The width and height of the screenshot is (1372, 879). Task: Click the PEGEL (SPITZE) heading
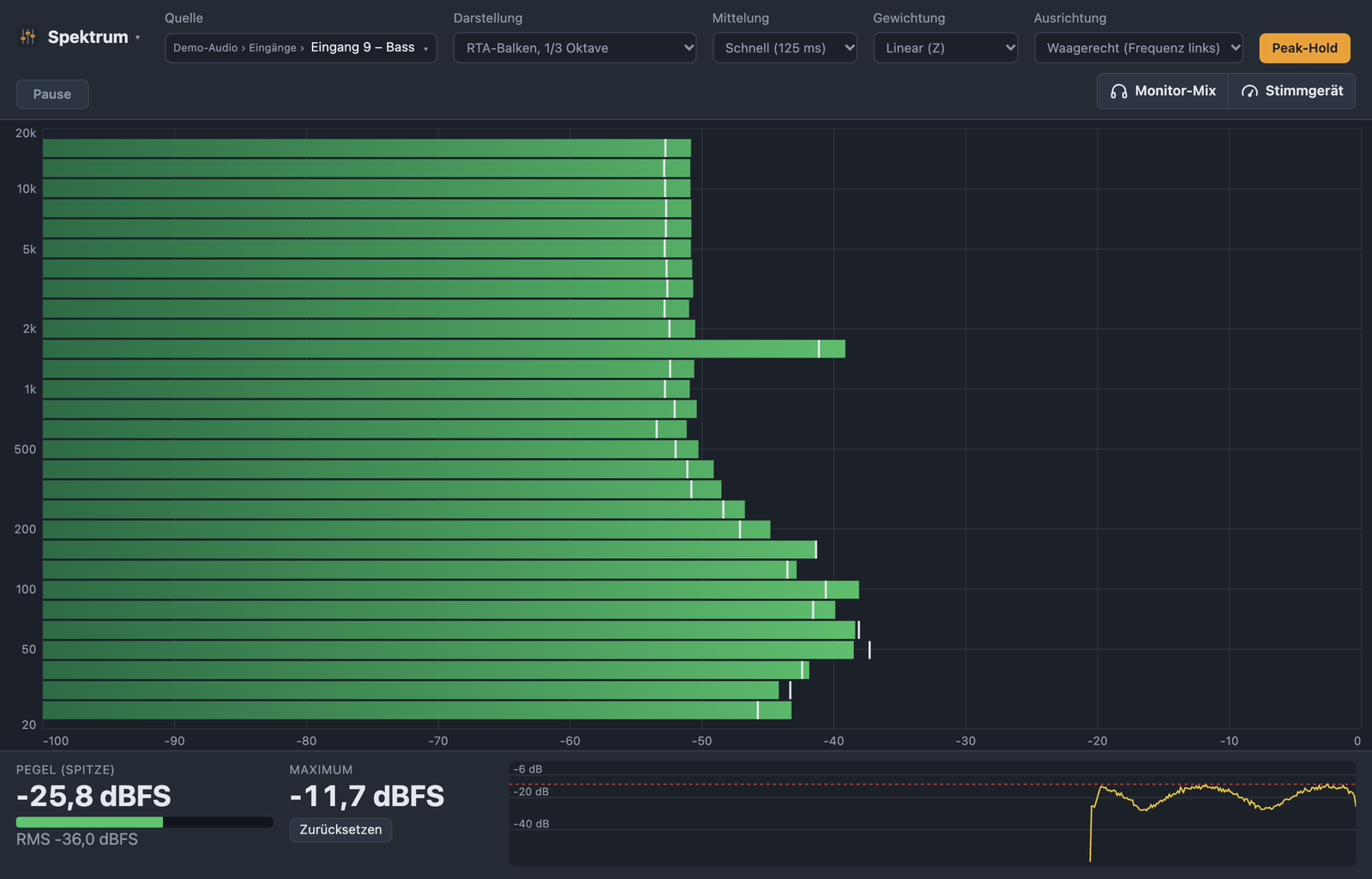pos(65,770)
